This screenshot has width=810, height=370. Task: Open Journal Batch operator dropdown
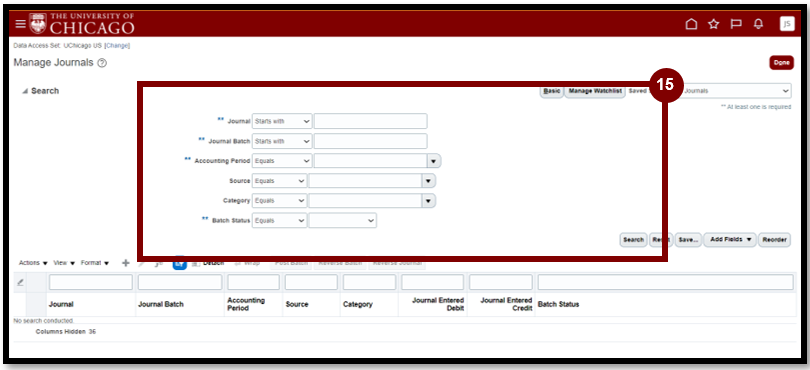282,141
